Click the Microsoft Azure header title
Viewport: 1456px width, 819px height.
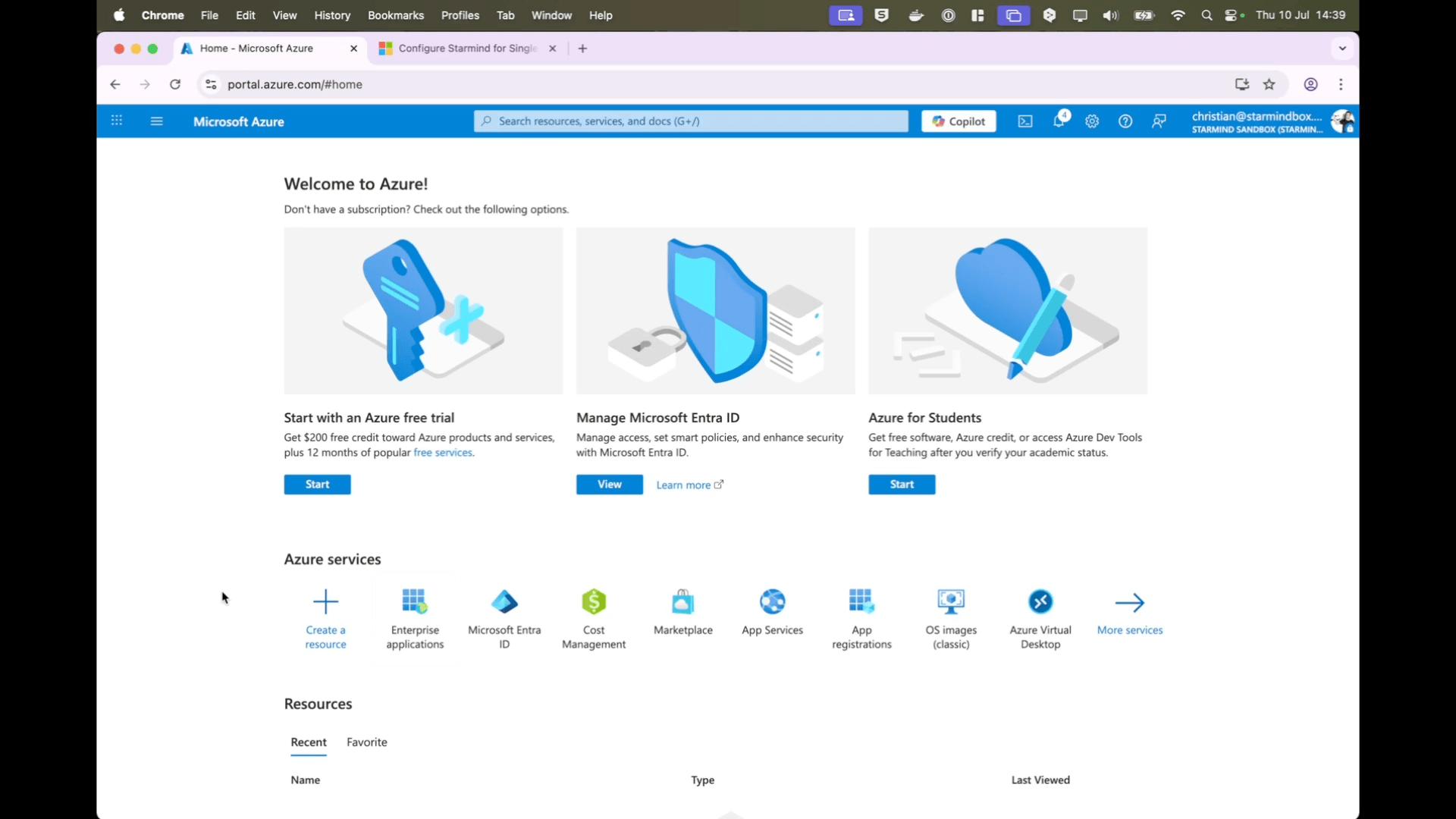click(238, 121)
